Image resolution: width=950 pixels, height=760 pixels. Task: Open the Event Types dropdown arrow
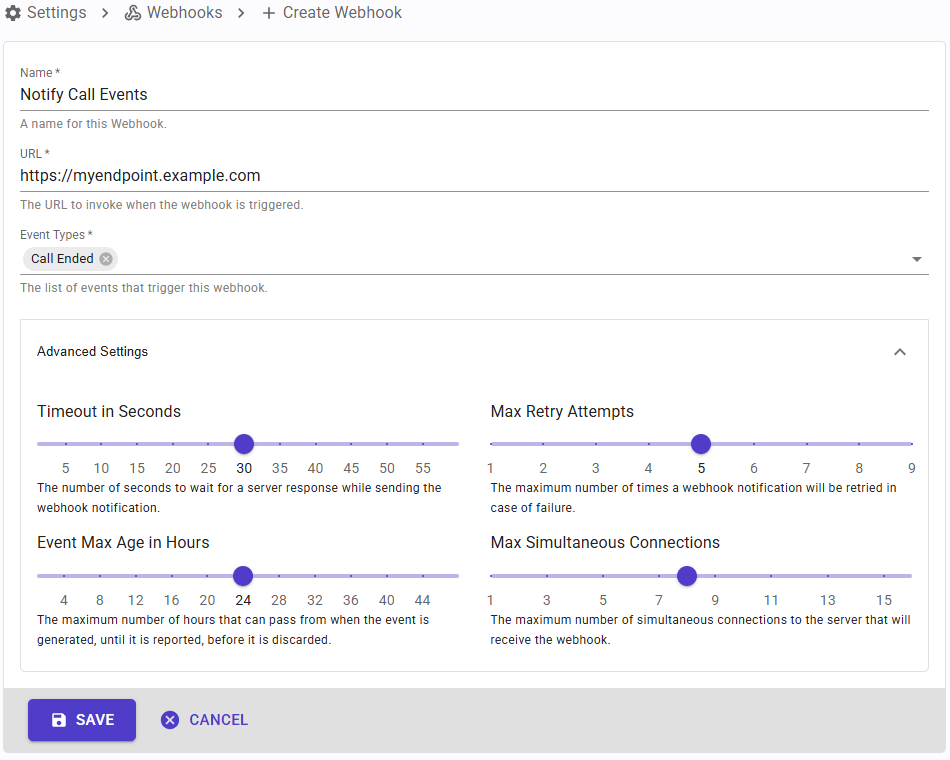(916, 260)
